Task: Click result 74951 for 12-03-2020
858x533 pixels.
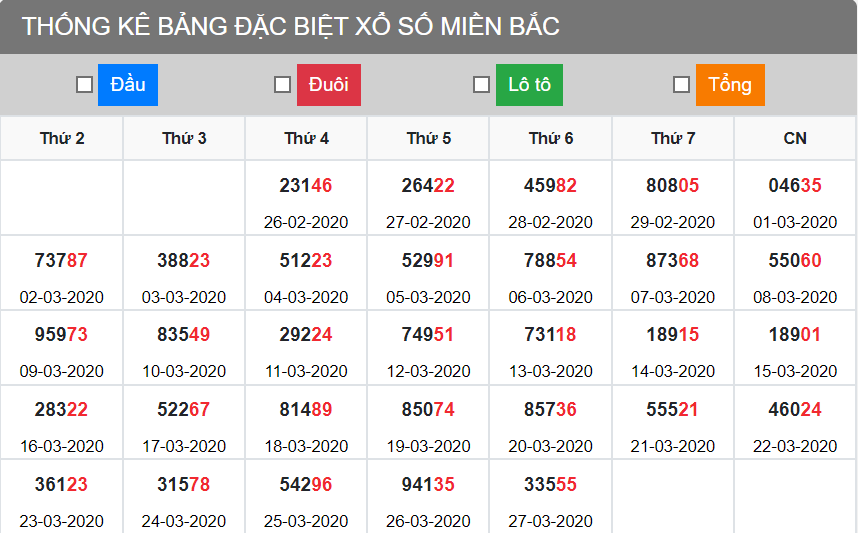Action: pyautogui.click(x=428, y=335)
